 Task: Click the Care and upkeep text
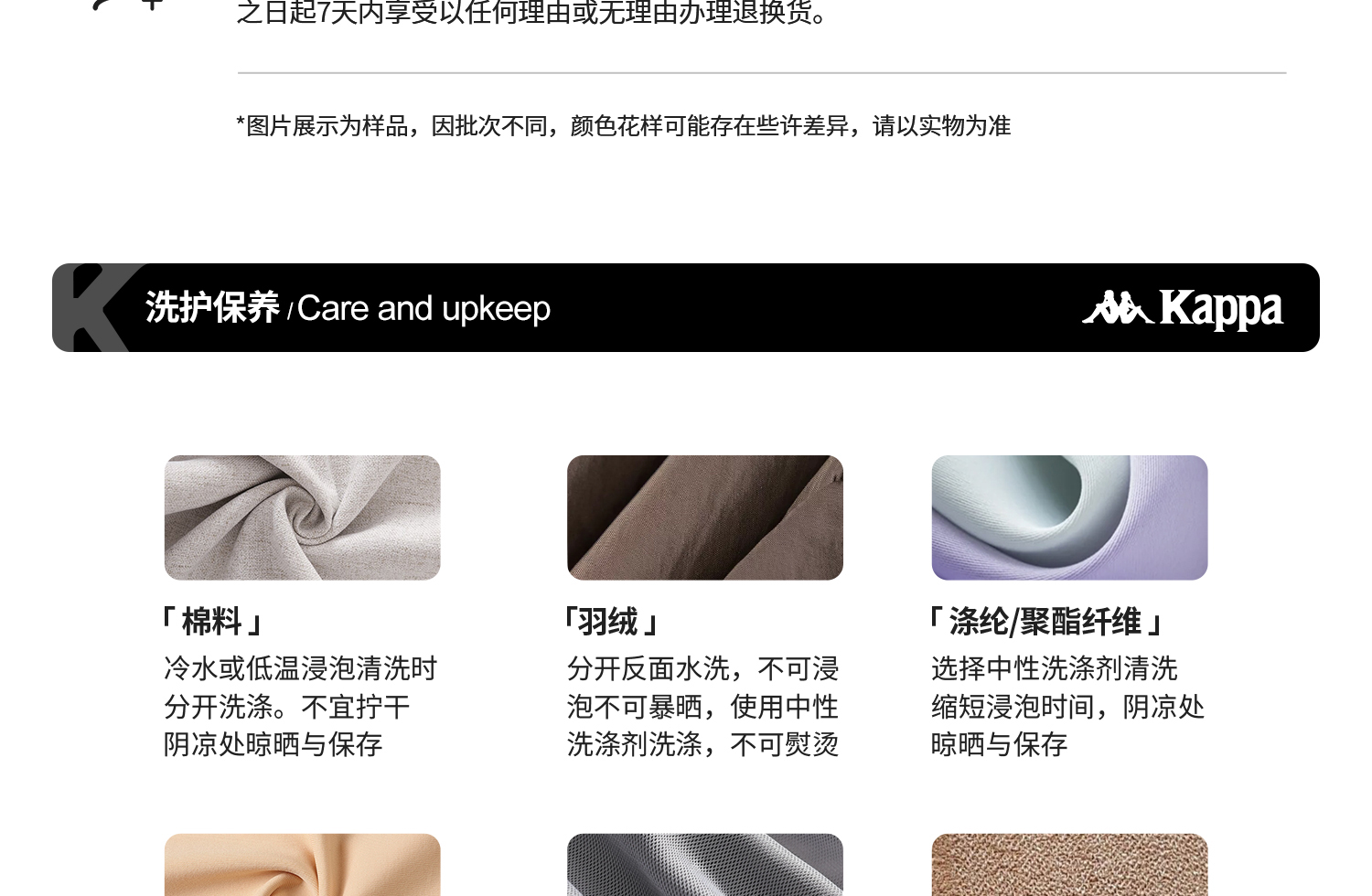pyautogui.click(x=423, y=309)
